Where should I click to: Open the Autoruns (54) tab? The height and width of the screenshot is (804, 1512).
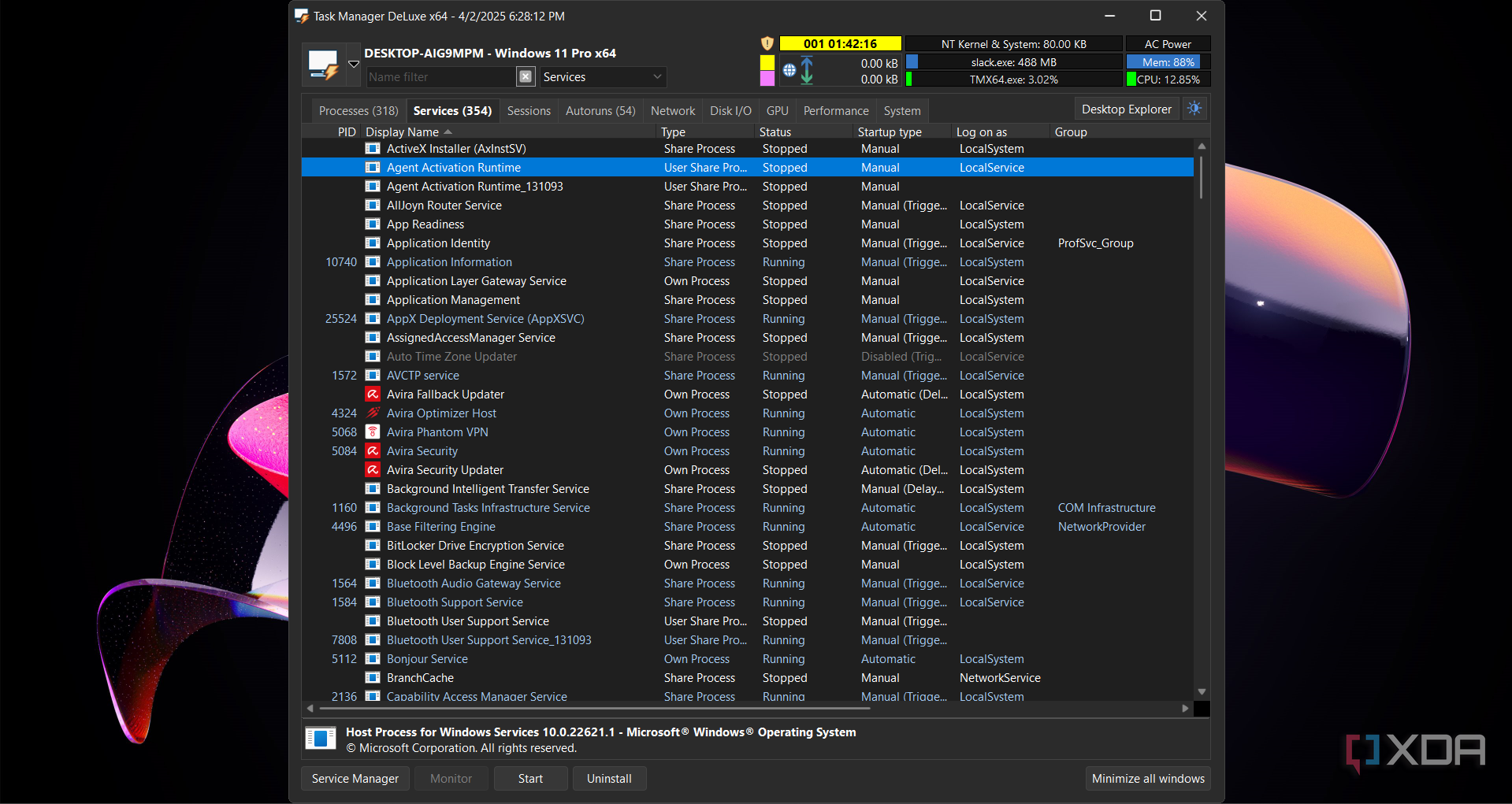[600, 111]
